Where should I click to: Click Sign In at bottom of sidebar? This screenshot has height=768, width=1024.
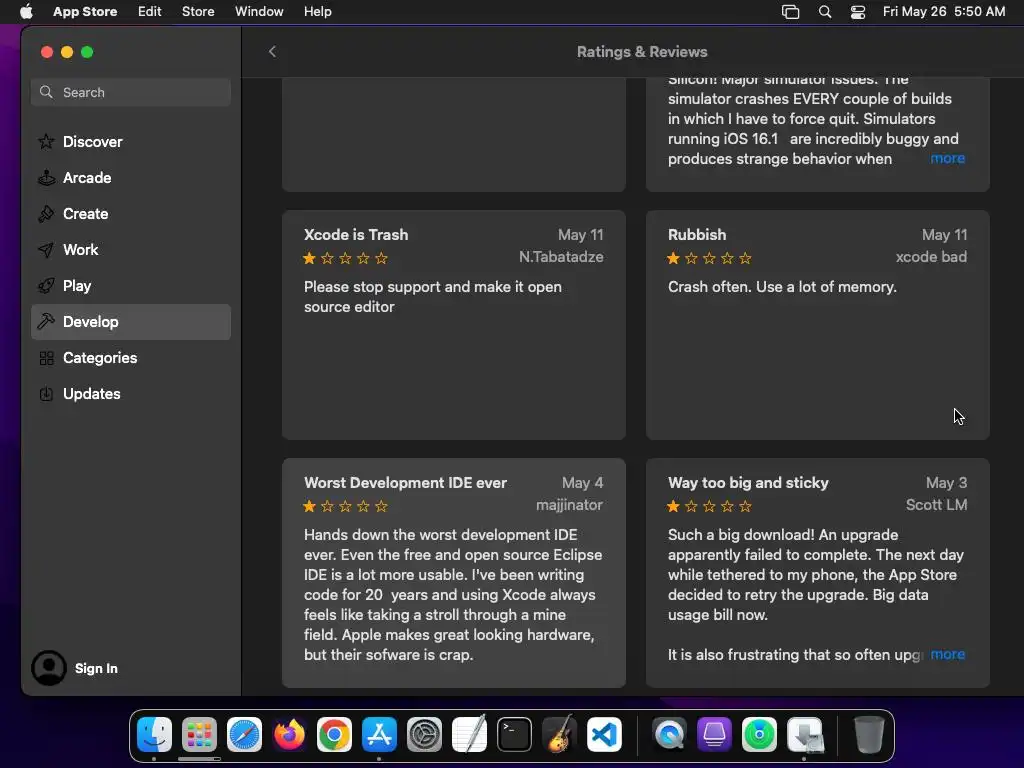click(x=96, y=668)
